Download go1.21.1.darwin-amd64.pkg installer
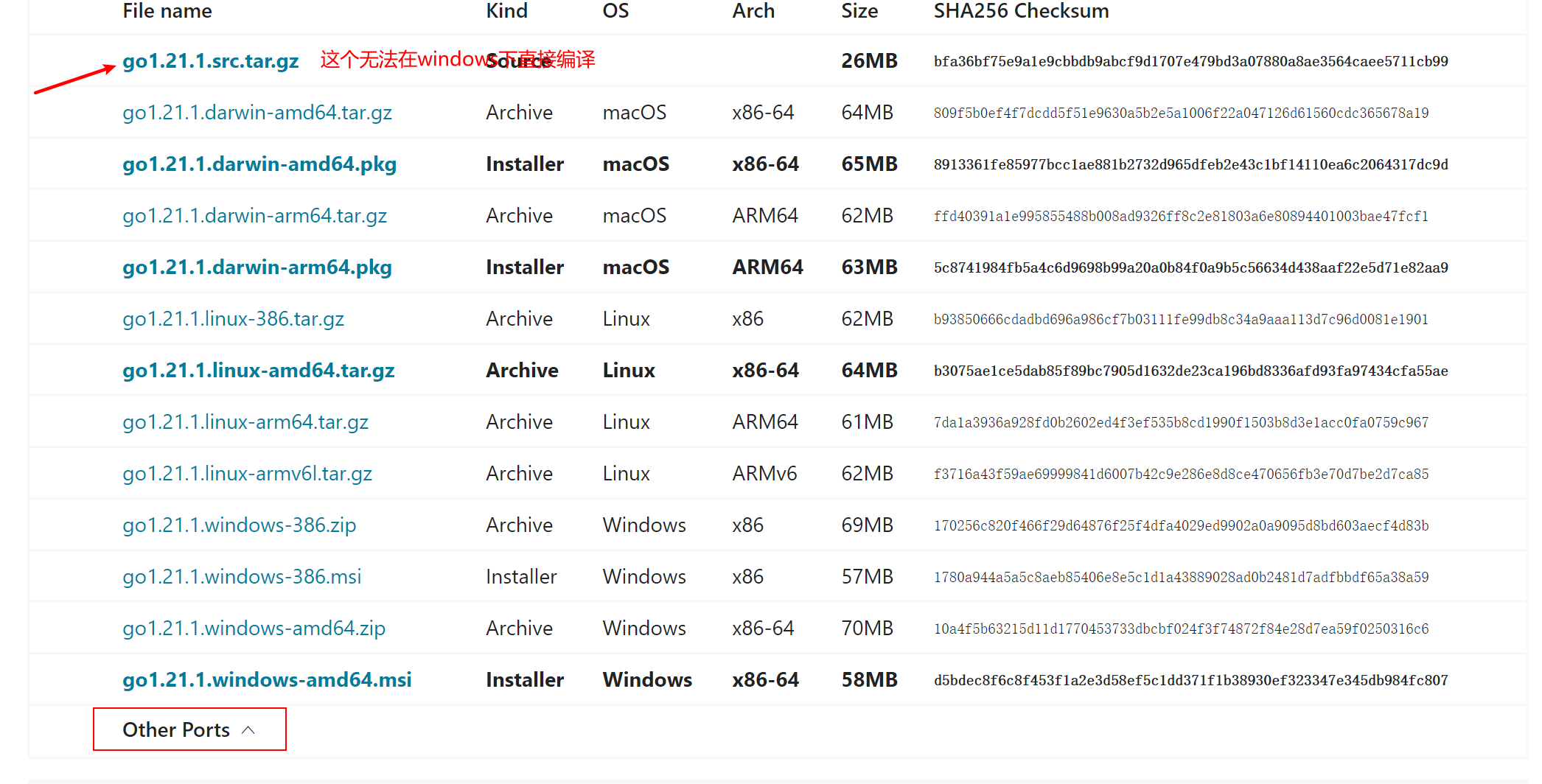The height and width of the screenshot is (784, 1542). click(x=259, y=164)
